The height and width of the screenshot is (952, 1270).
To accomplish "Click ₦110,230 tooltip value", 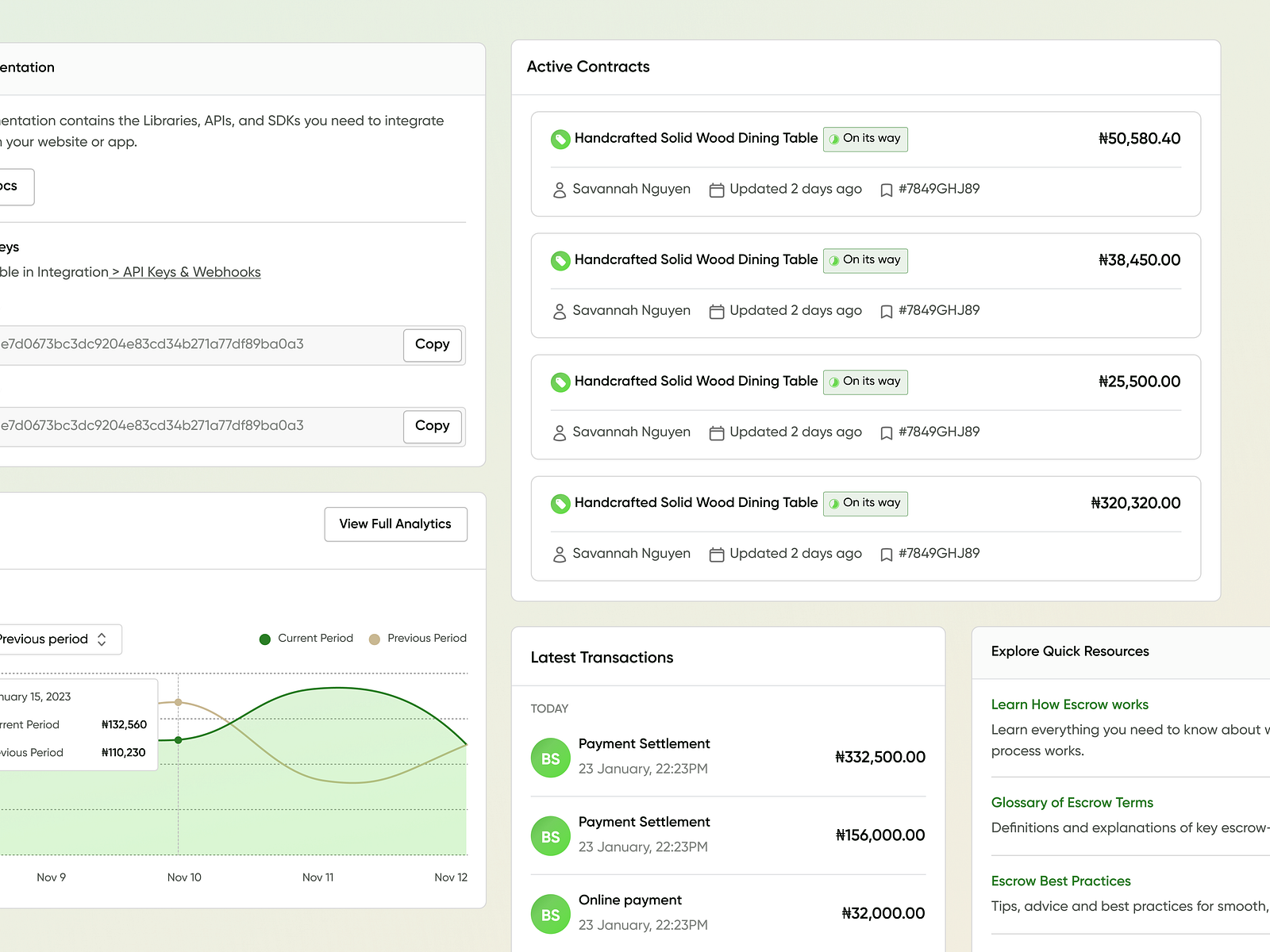I will pos(123,753).
